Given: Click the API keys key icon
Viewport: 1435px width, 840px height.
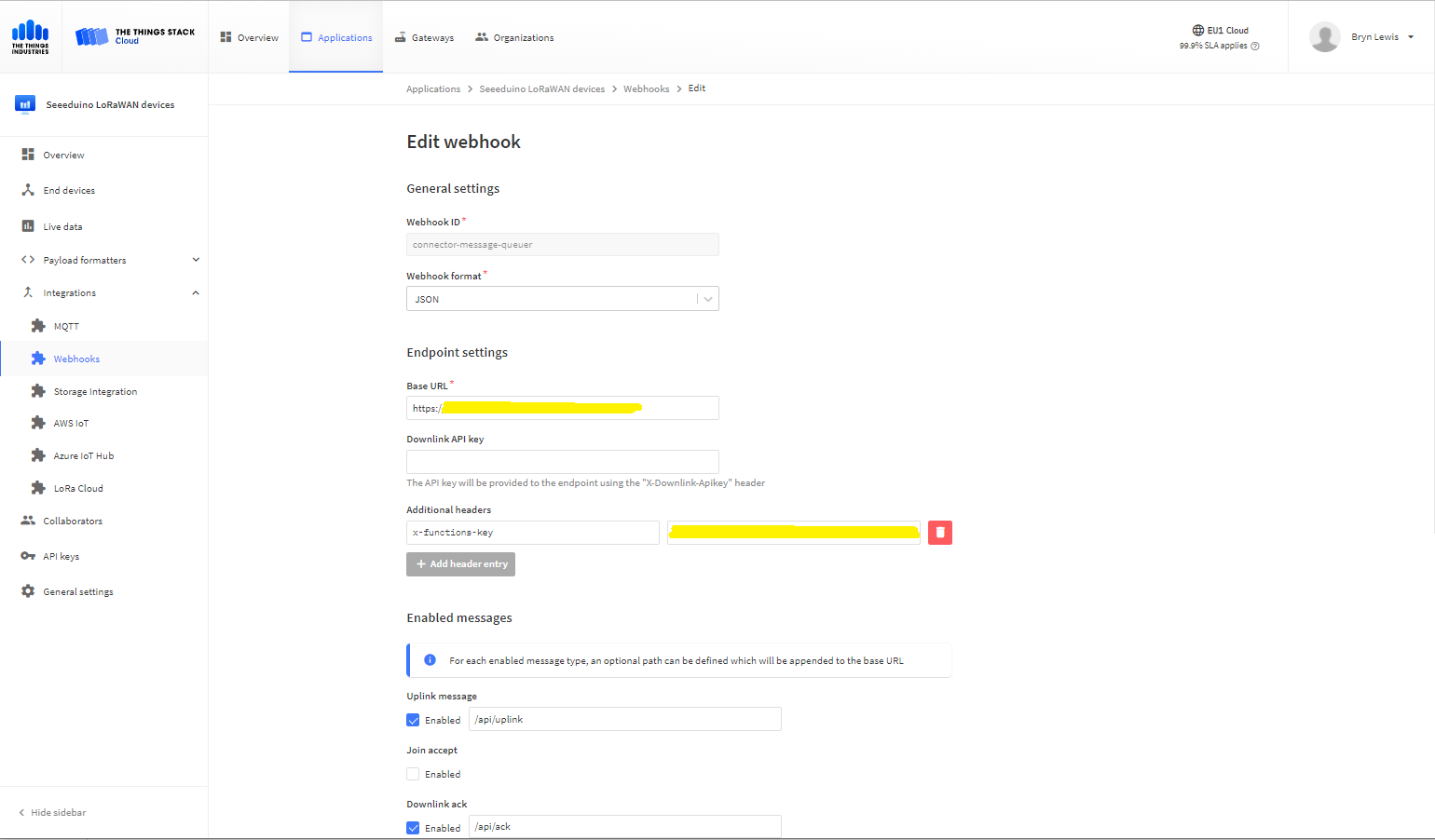Looking at the screenshot, I should [28, 556].
